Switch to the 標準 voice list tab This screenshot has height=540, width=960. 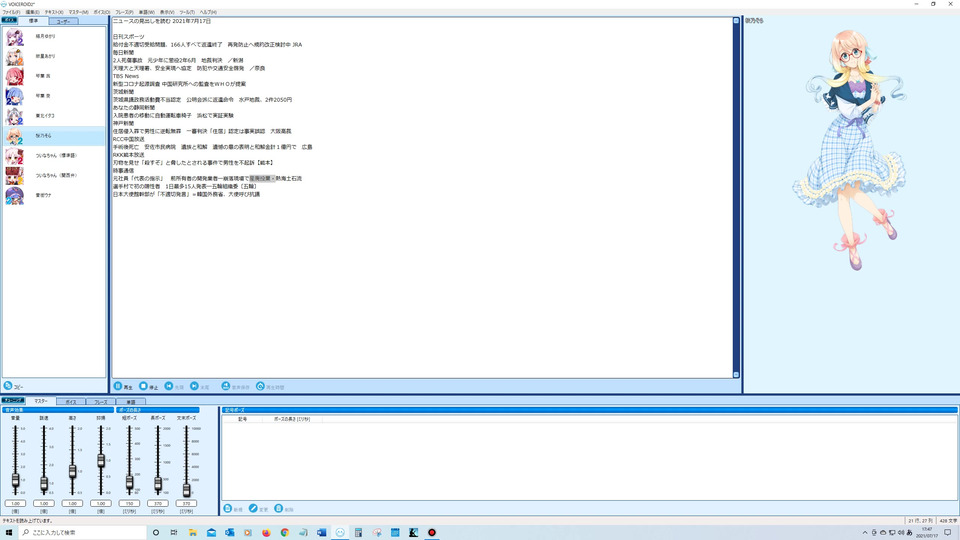33,21
